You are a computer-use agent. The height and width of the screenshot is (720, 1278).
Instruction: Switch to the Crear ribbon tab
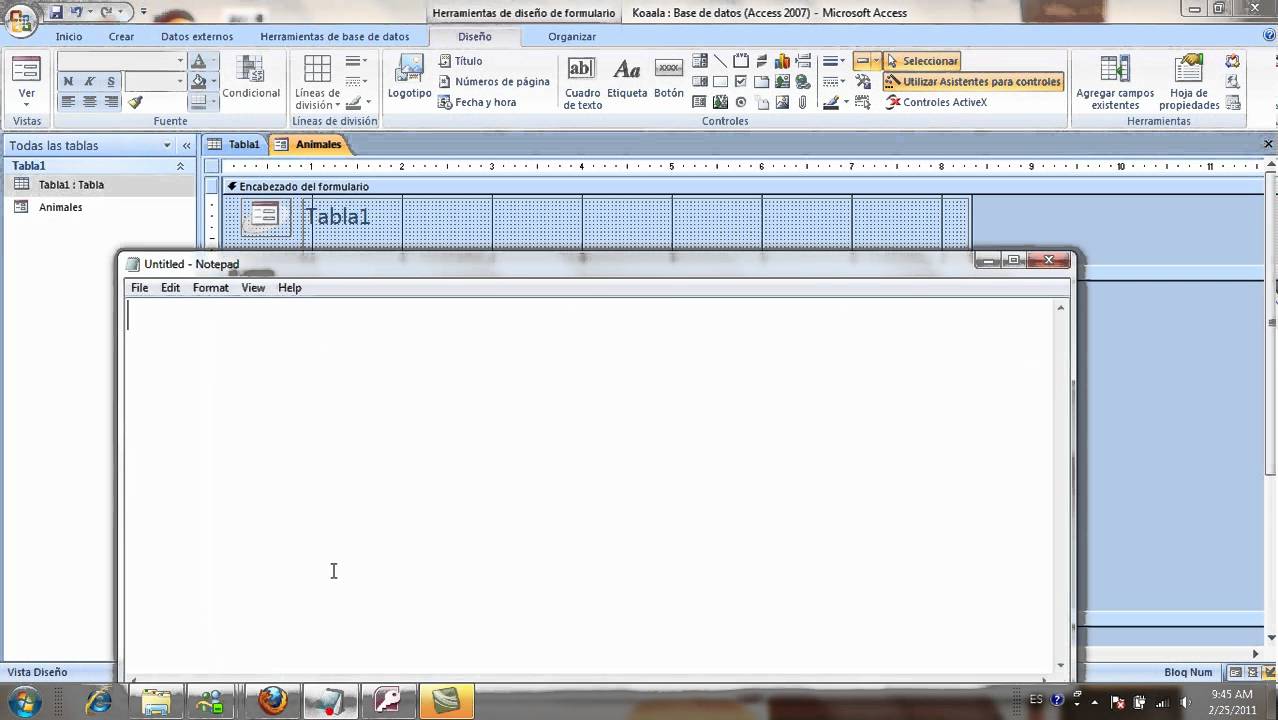pyautogui.click(x=121, y=37)
